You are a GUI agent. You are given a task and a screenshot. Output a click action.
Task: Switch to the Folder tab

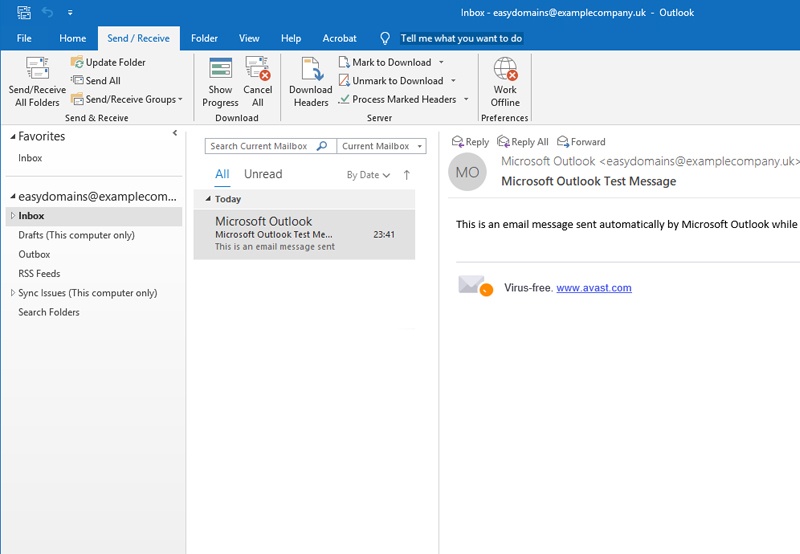(204, 38)
